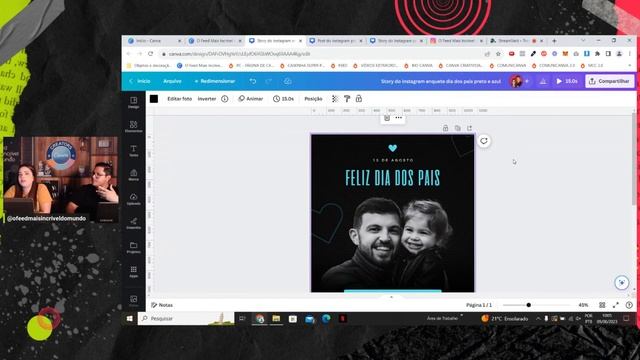Click the copy style paint roller
The height and width of the screenshot is (360, 640).
tap(347, 99)
